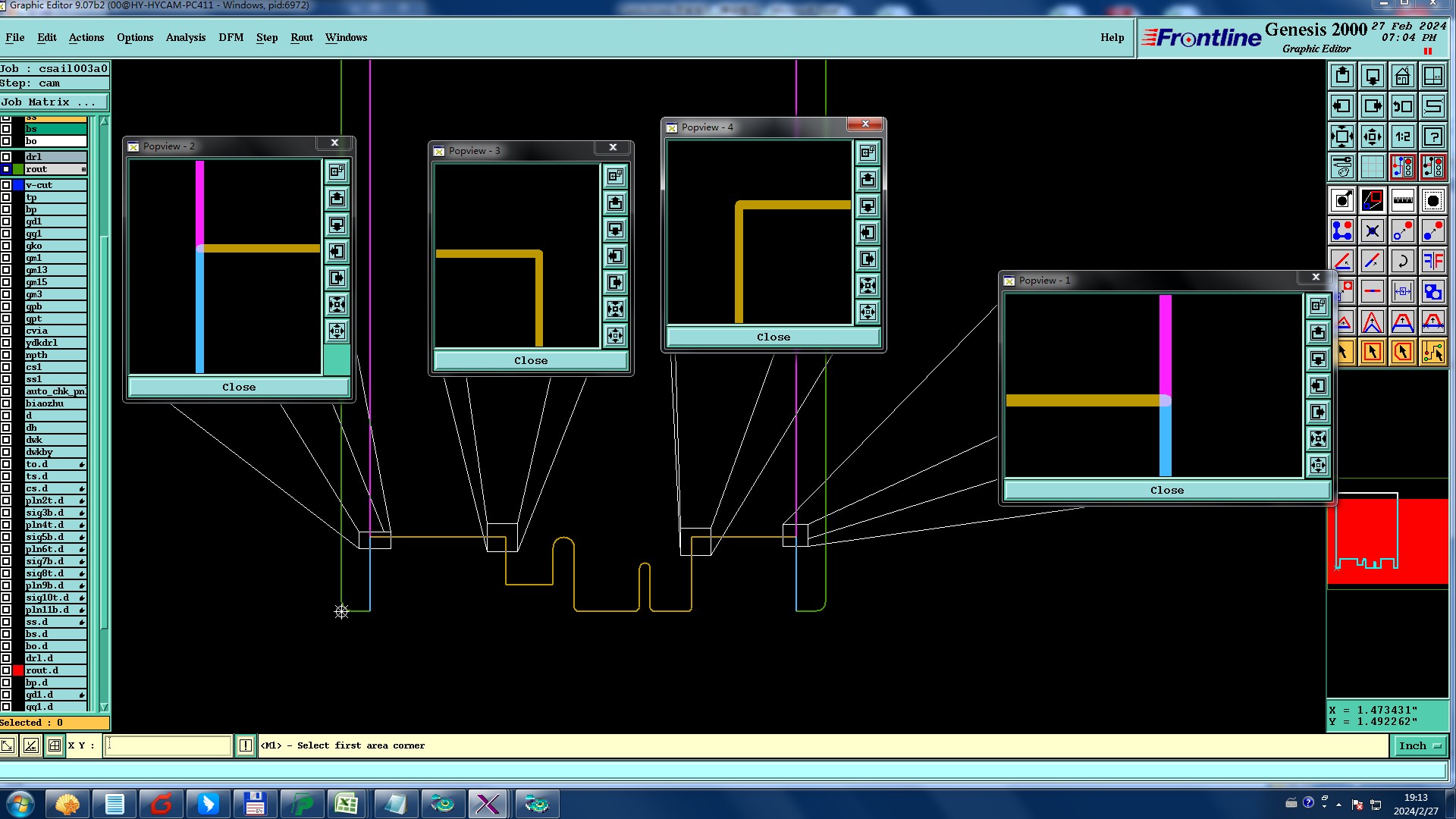The height and width of the screenshot is (819, 1456).
Task: Open the Help menu
Action: (1112, 37)
